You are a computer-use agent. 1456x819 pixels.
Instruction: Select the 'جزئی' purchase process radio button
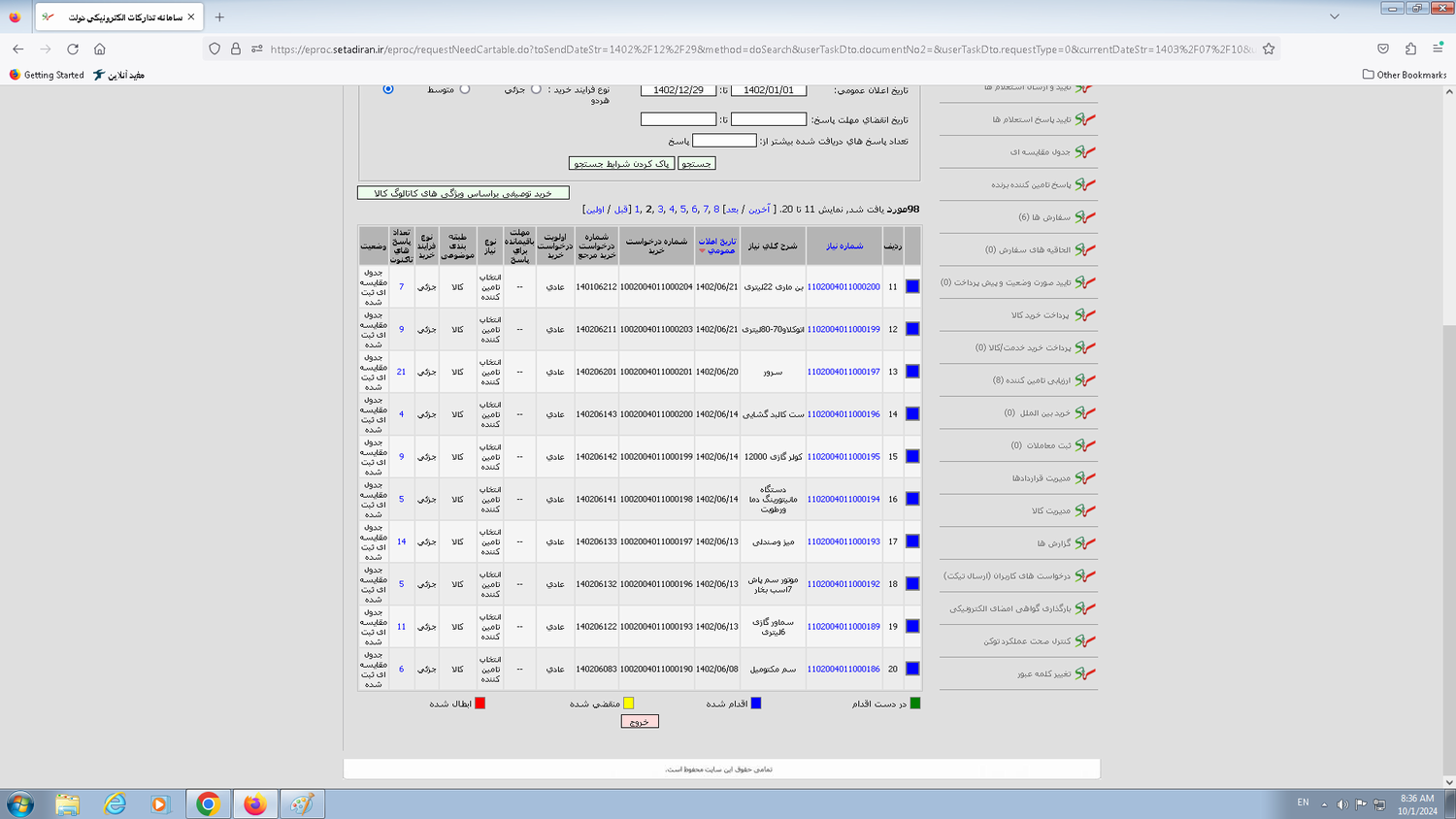point(536,89)
